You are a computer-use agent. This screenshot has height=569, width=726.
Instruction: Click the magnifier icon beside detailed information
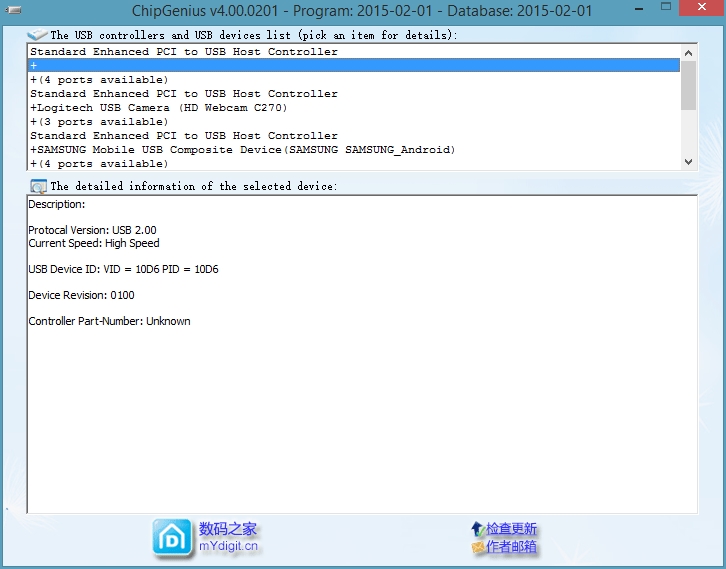pos(38,186)
